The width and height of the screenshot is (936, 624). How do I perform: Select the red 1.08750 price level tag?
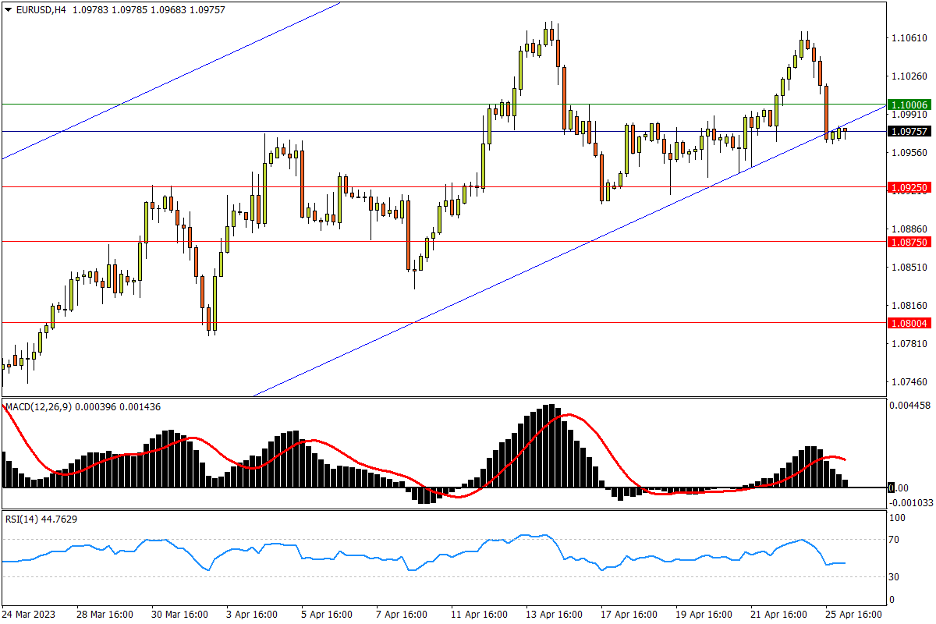[910, 242]
